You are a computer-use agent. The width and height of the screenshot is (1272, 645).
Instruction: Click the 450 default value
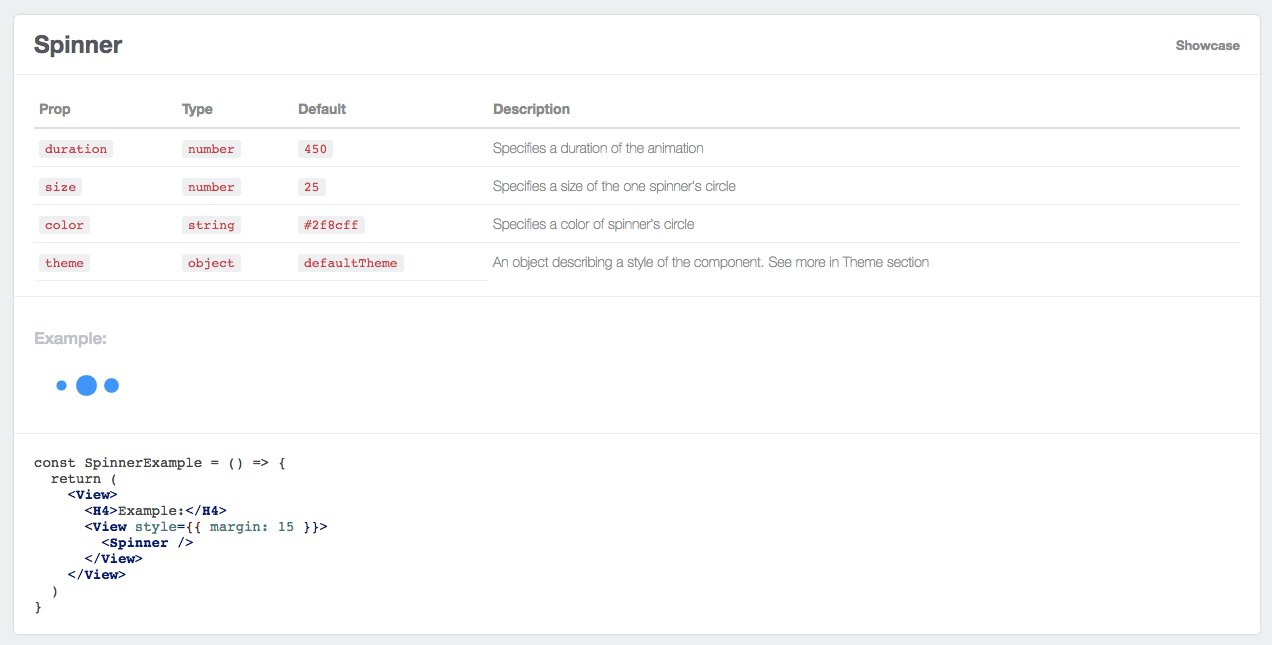click(316, 149)
